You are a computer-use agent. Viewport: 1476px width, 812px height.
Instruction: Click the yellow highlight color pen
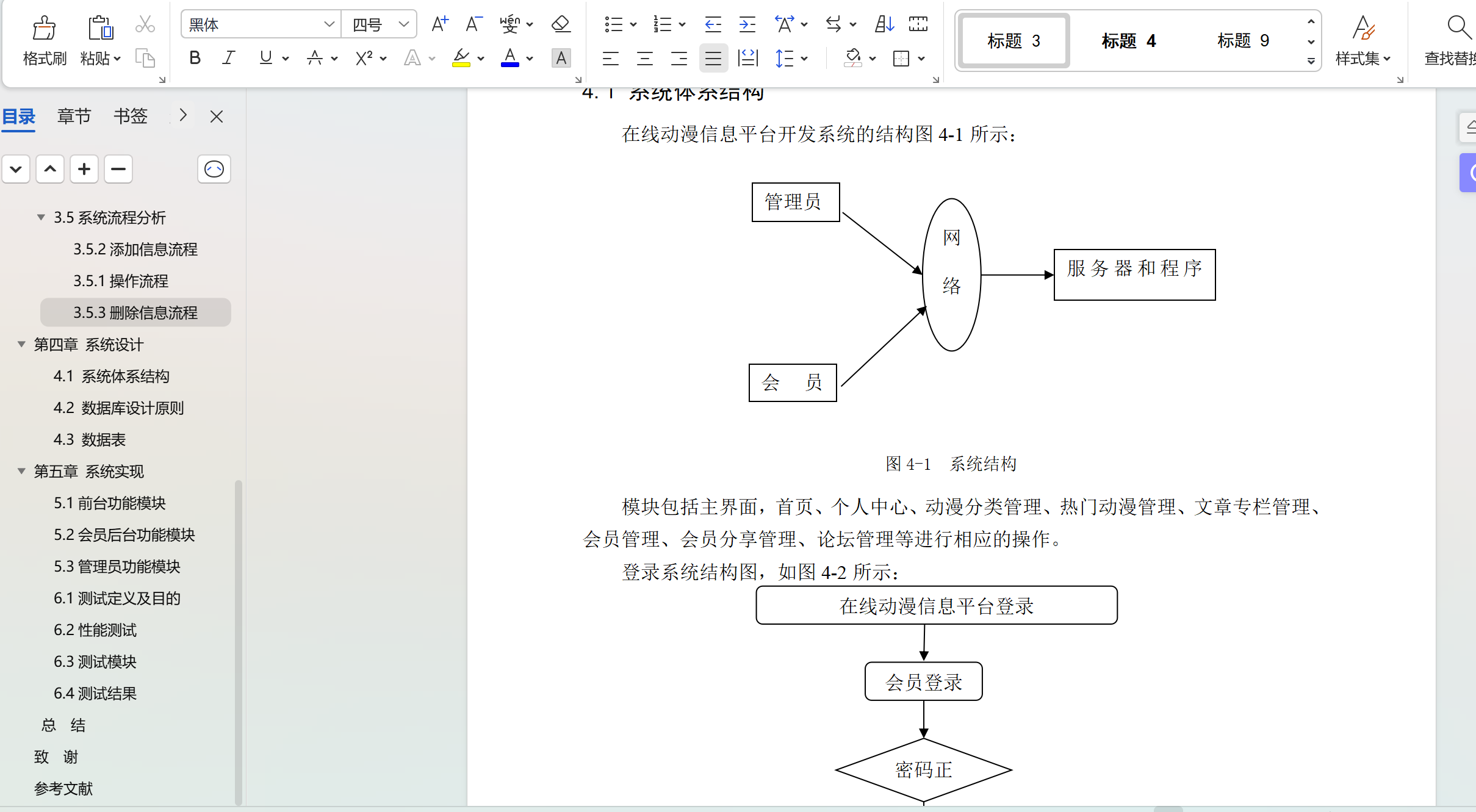click(461, 59)
